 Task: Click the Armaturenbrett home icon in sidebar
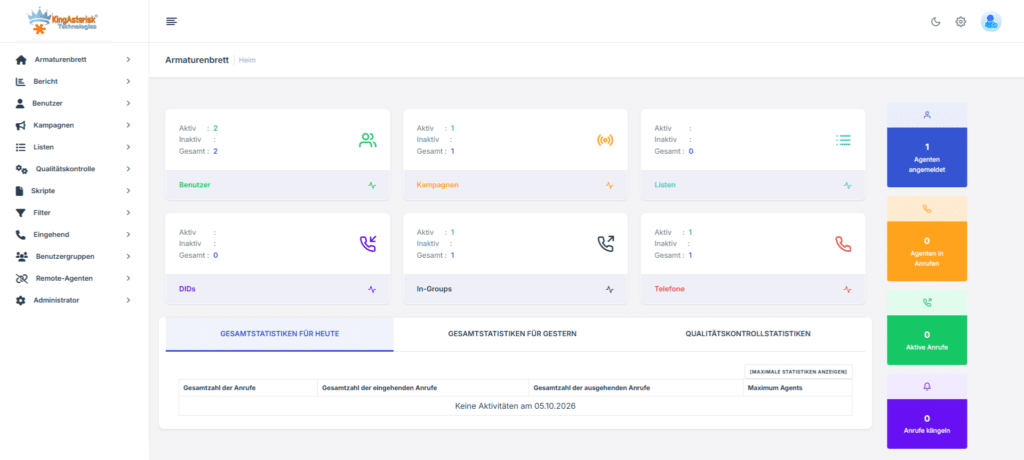coord(21,59)
